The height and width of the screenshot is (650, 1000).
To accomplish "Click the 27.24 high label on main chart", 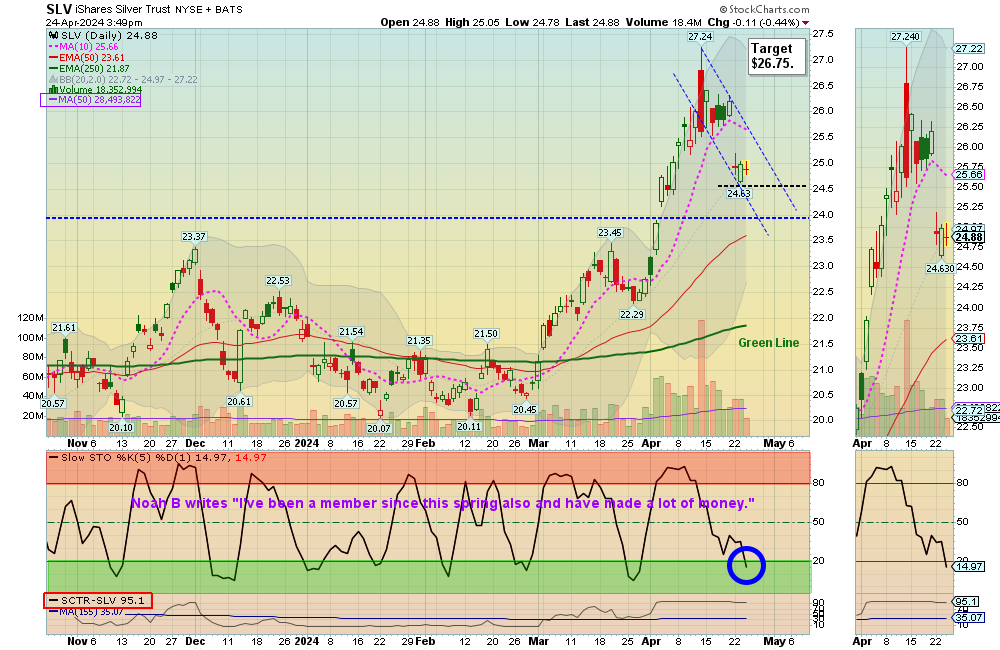I will pos(700,37).
